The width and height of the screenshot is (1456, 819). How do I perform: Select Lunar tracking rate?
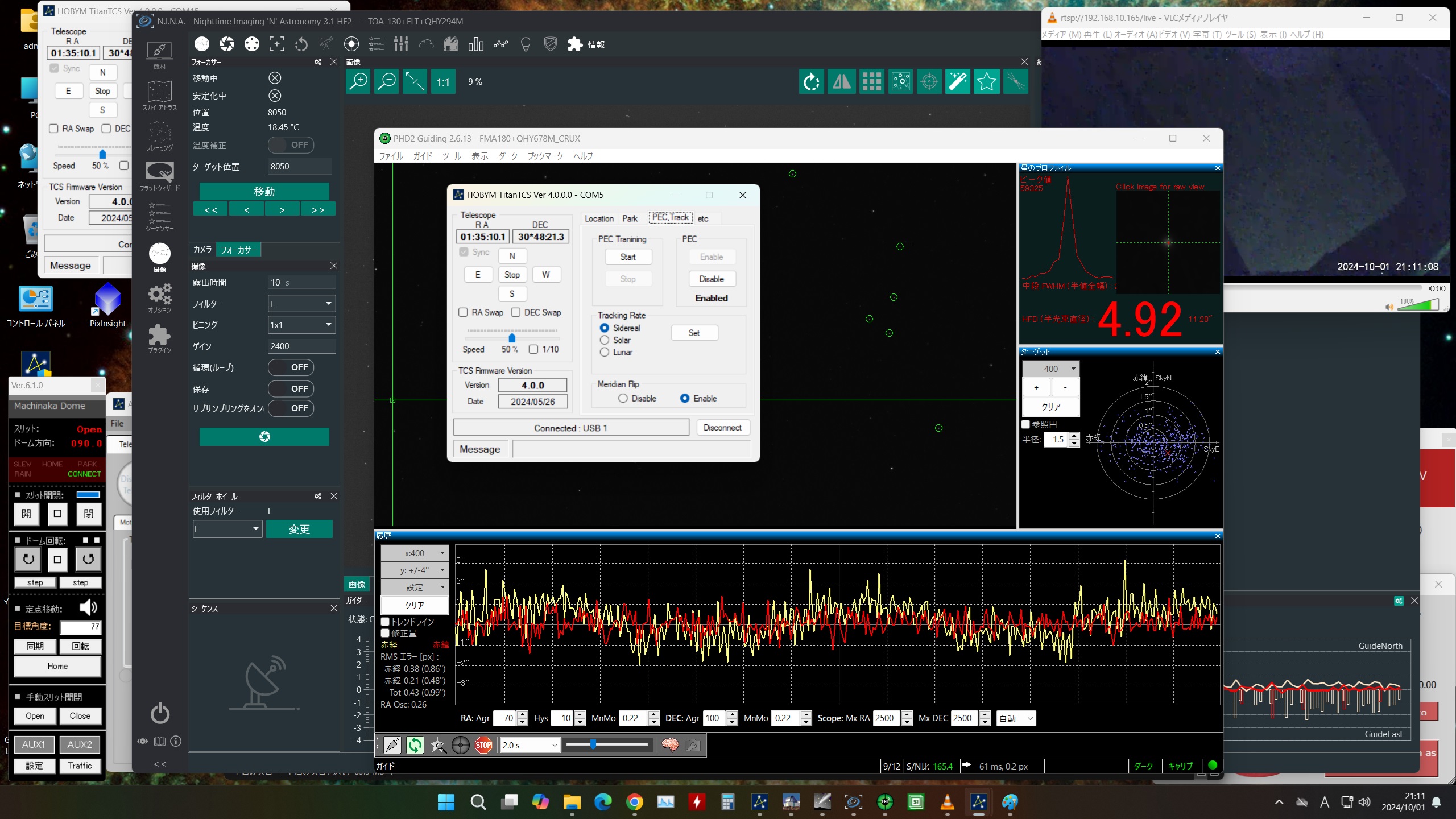[x=605, y=353]
